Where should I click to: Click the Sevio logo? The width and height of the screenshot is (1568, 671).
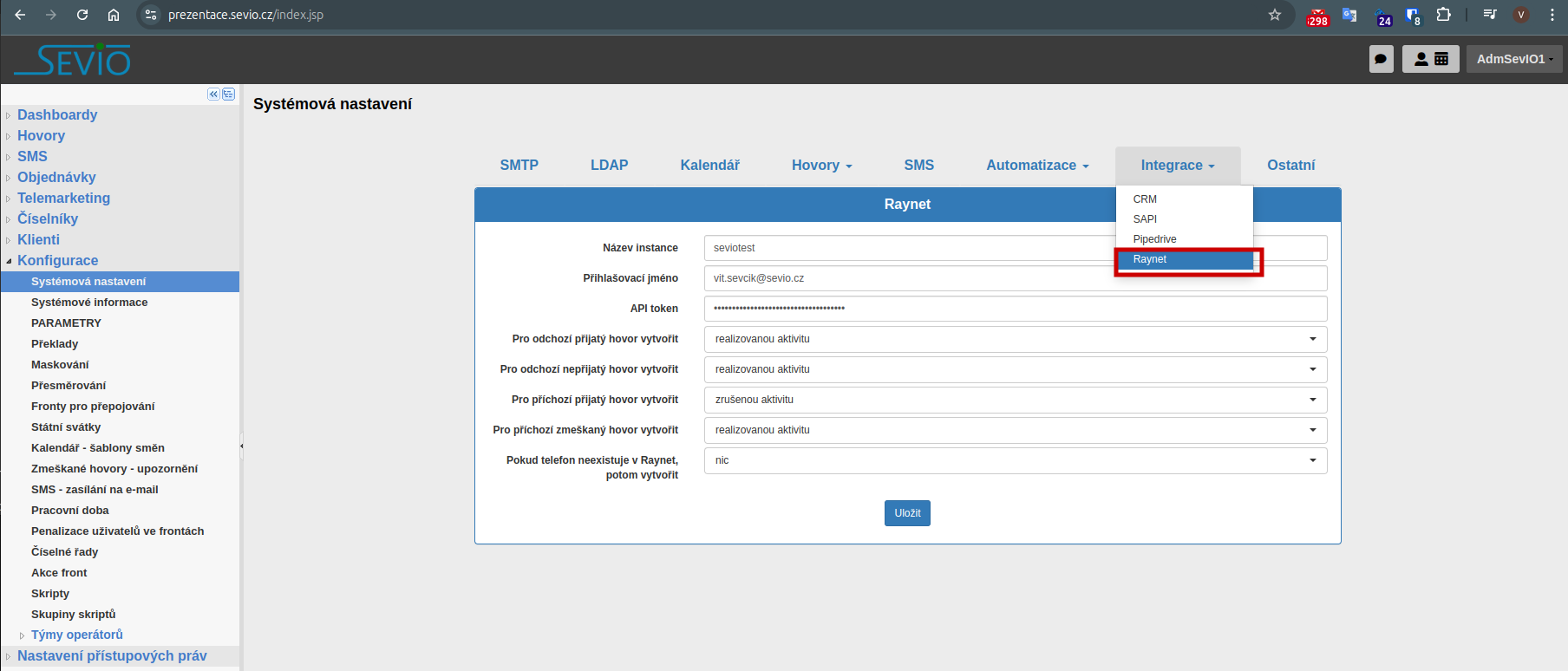73,60
